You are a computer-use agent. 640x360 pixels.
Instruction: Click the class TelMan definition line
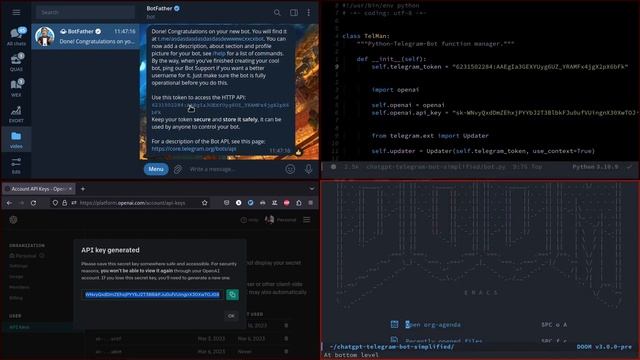(366, 36)
